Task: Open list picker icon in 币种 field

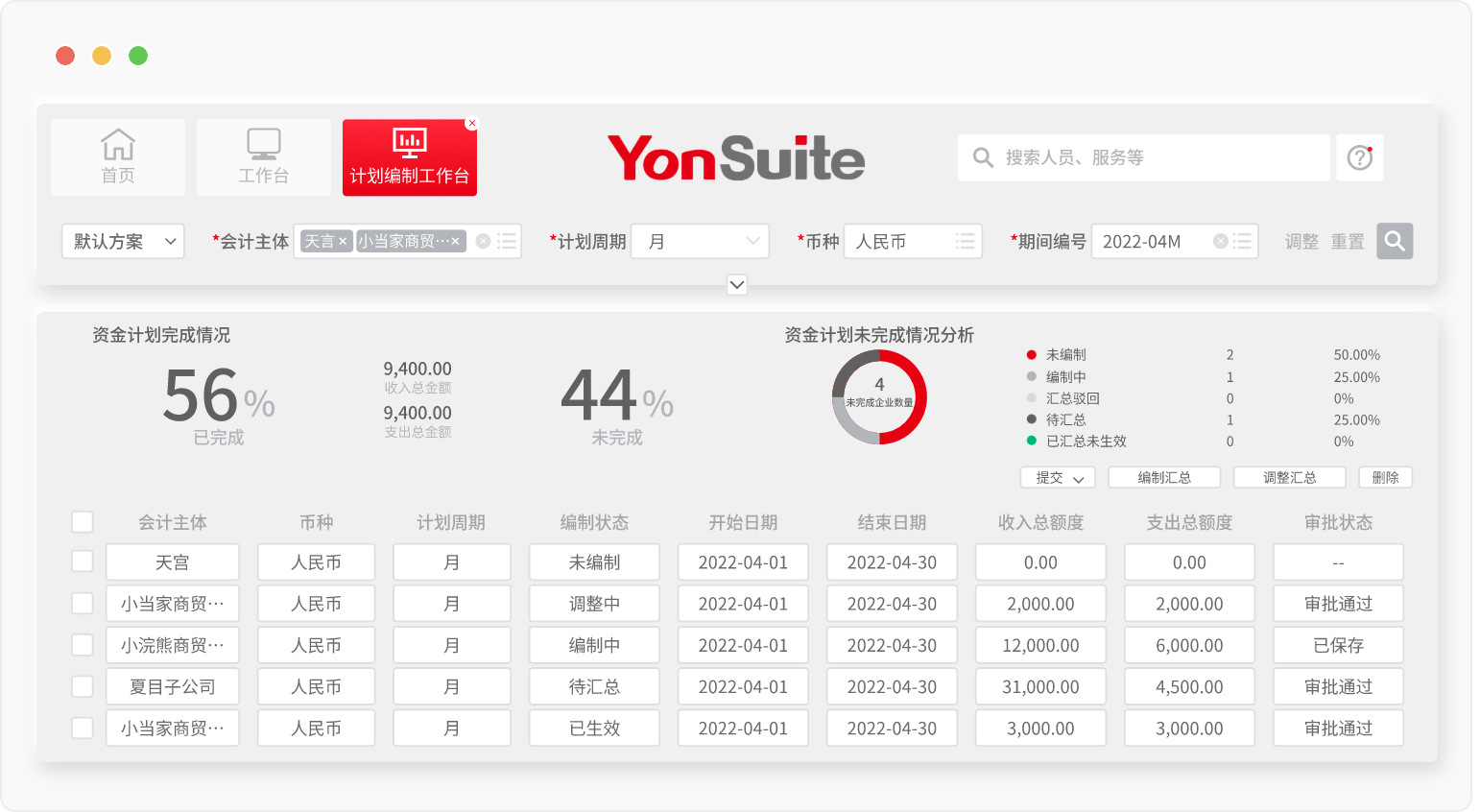Action: 965,242
